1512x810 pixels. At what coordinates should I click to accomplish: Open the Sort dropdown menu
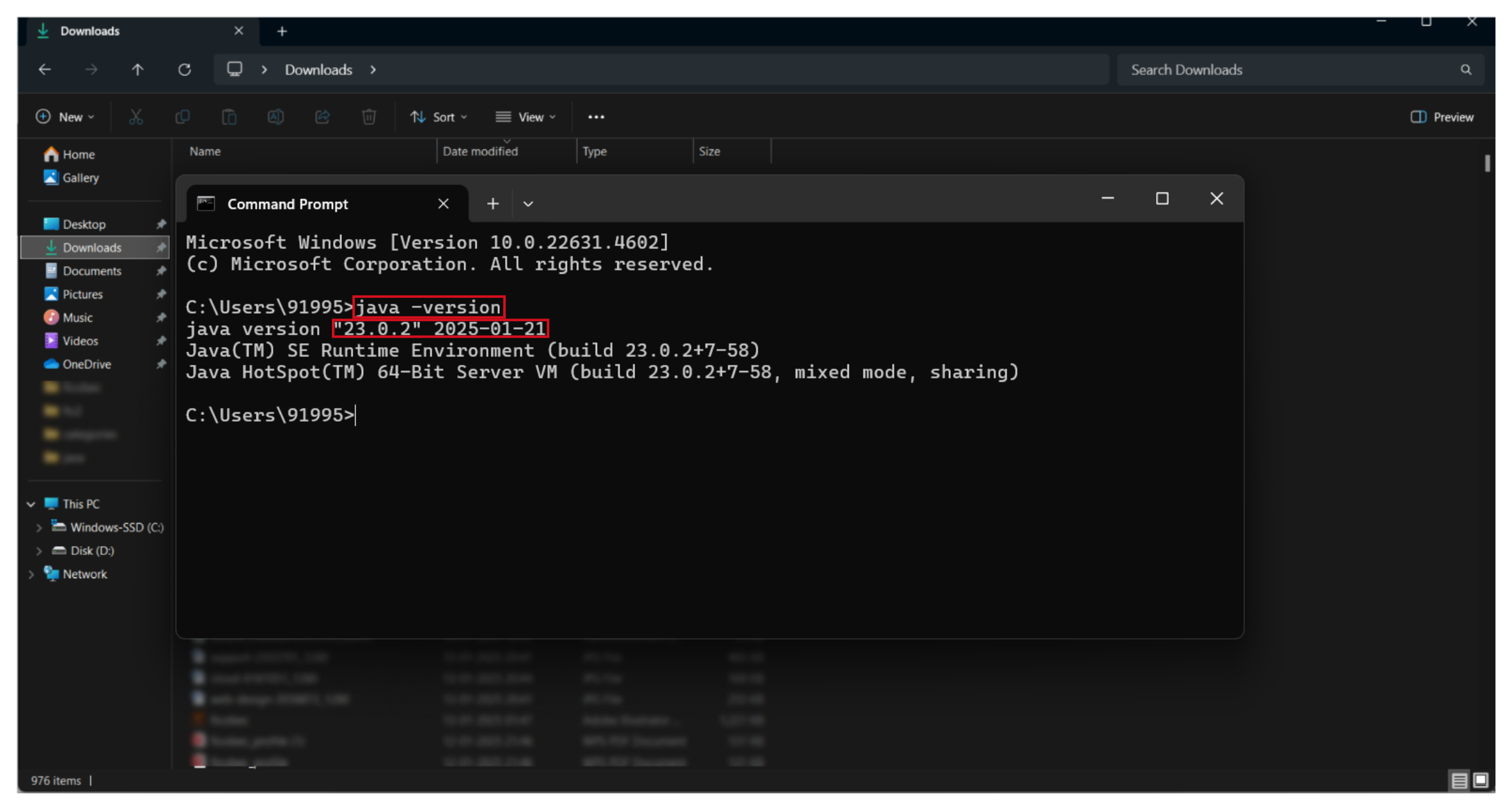click(440, 117)
